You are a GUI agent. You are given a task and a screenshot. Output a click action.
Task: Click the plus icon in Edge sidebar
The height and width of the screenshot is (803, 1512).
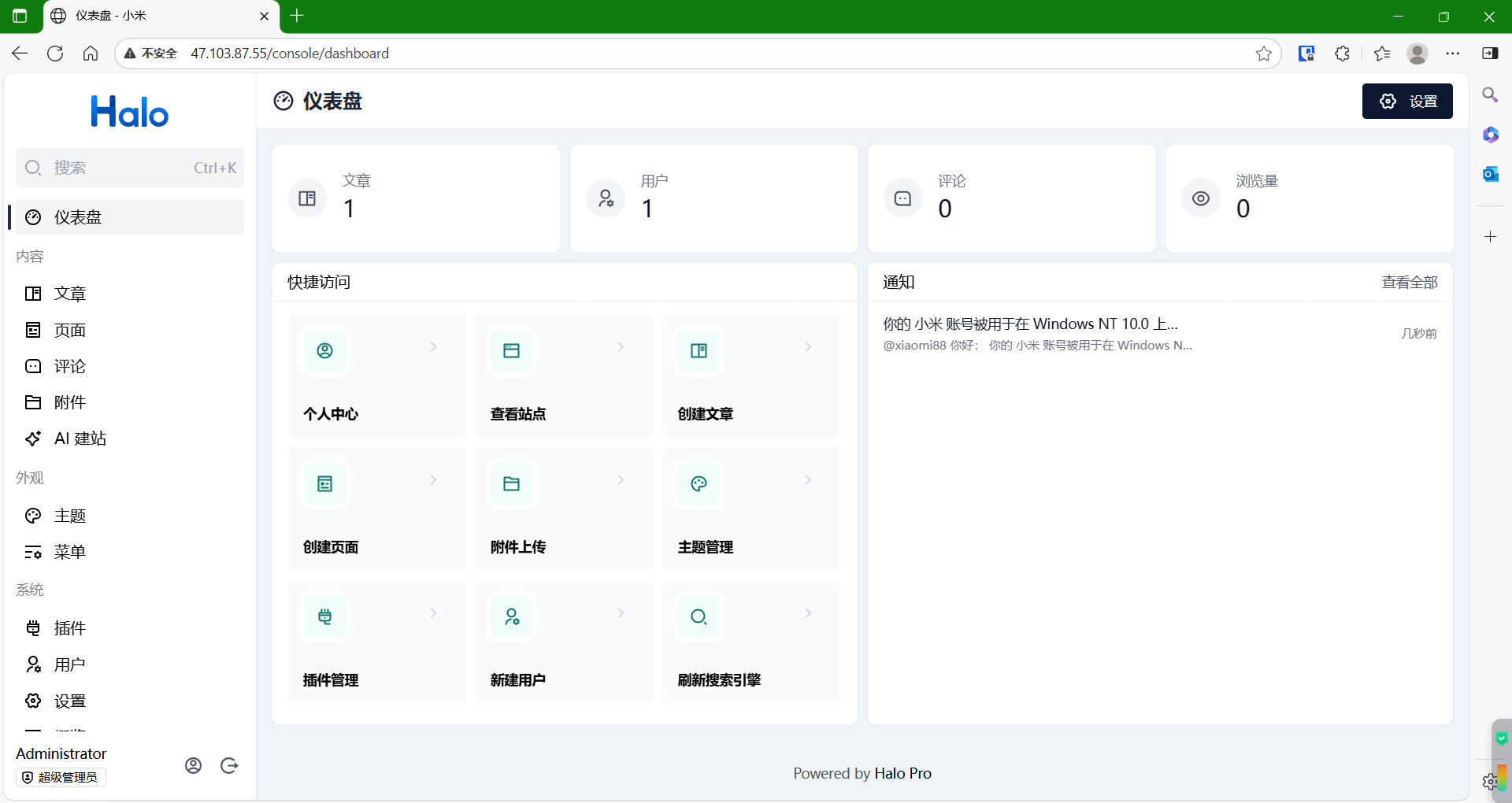[1490, 236]
